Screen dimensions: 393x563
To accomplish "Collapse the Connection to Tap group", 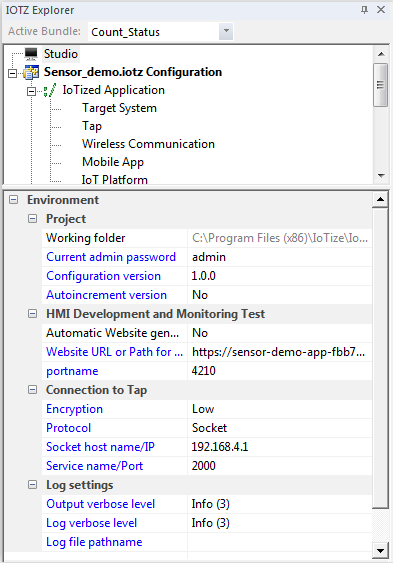I will 32,390.
